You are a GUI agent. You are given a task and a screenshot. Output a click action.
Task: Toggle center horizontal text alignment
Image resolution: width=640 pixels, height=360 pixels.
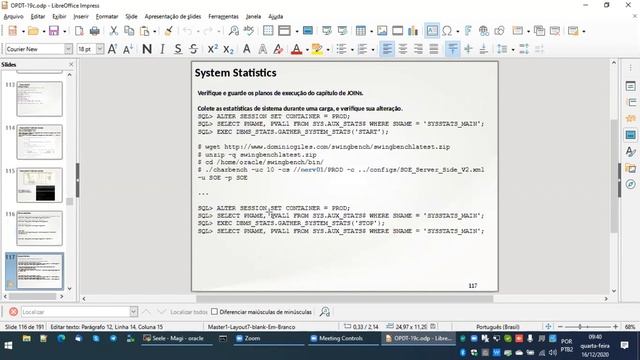pos(402,49)
